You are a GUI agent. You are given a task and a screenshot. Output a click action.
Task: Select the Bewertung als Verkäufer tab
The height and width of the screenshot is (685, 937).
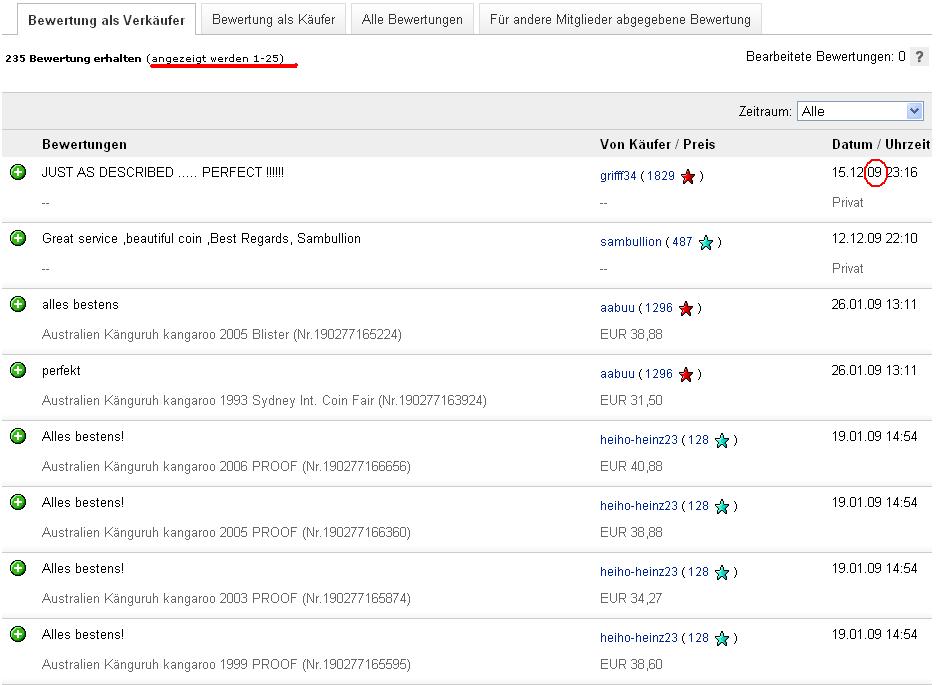tap(106, 20)
